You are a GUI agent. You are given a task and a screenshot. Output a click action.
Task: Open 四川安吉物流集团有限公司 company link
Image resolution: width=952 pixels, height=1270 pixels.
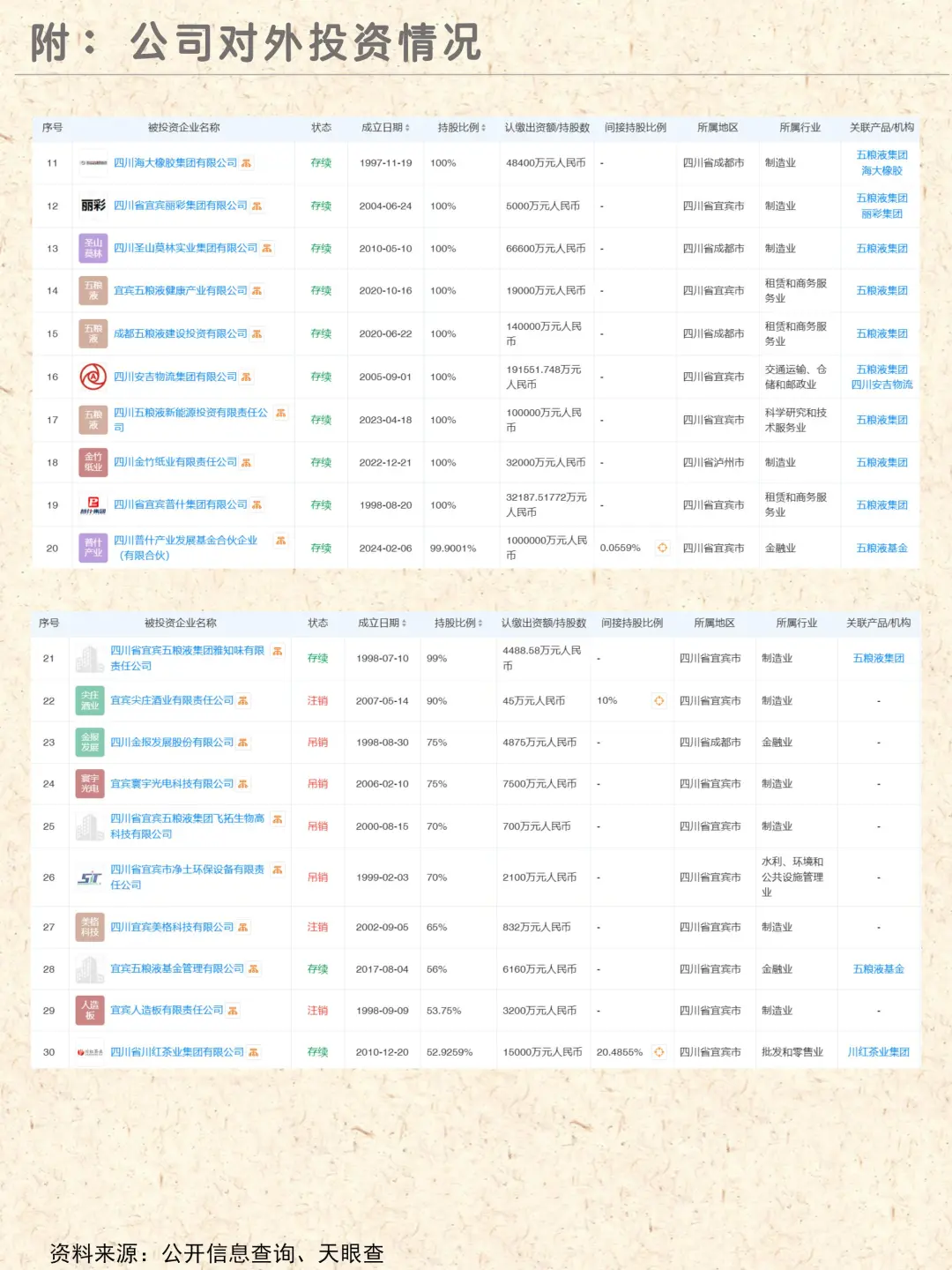pyautogui.click(x=175, y=377)
